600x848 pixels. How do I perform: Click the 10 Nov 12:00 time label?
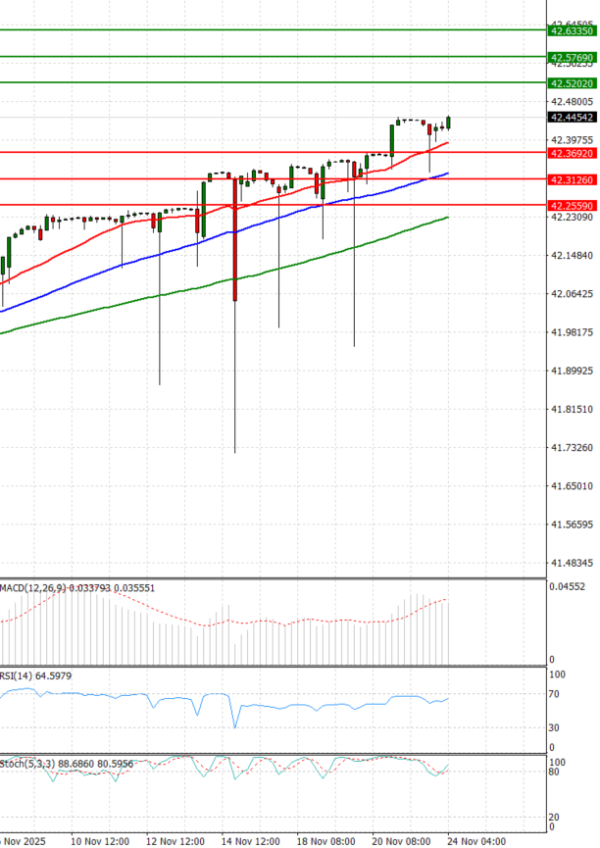coord(98,841)
